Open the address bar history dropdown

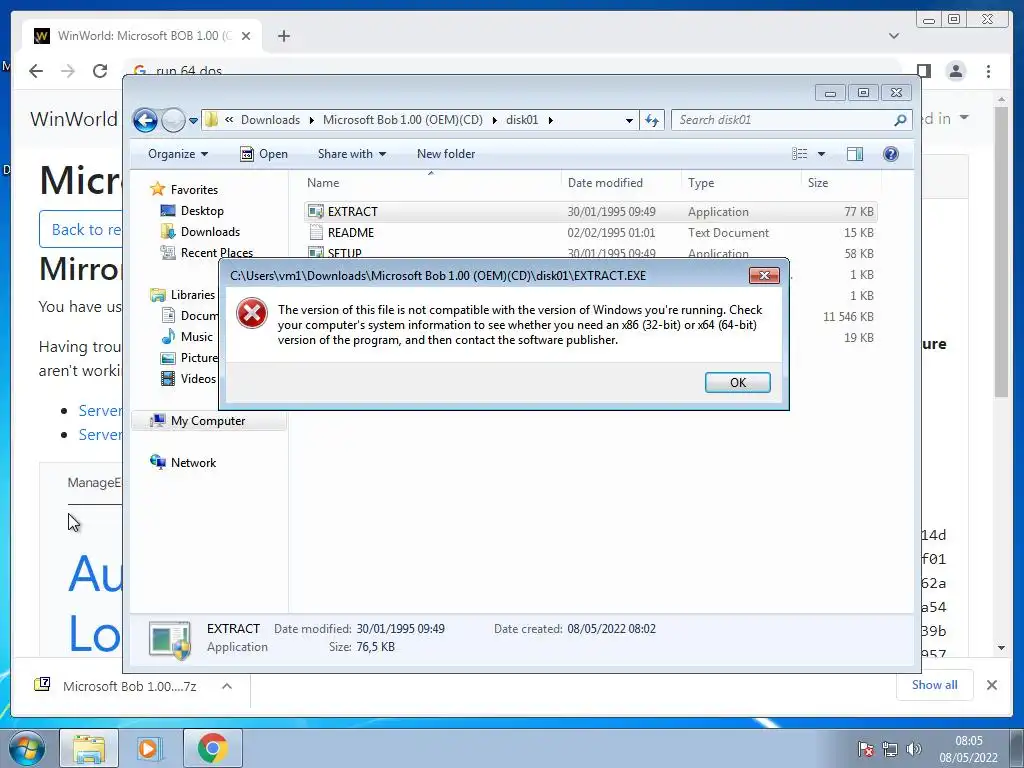(x=629, y=120)
